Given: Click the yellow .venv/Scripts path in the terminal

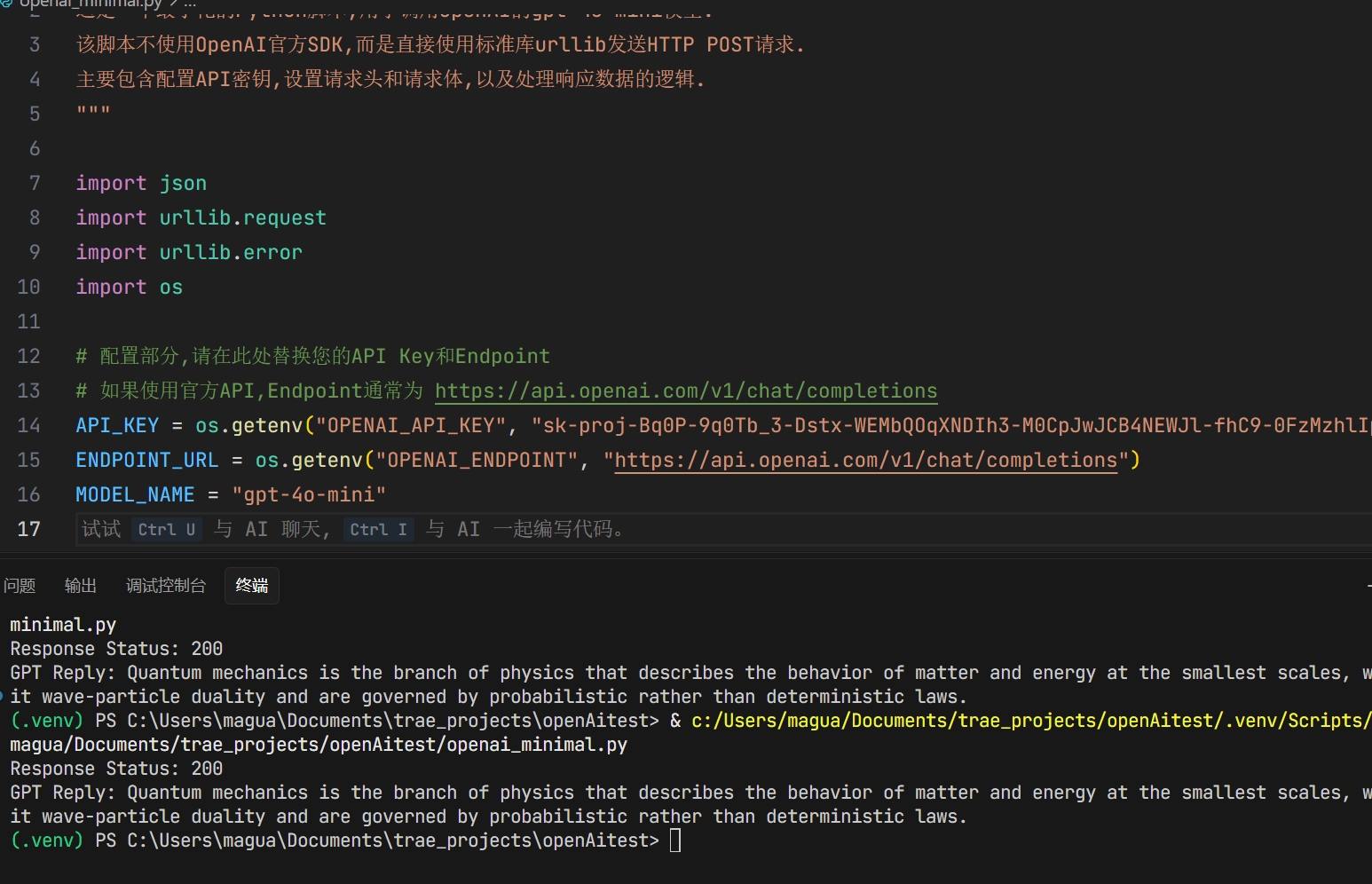Looking at the screenshot, I should click(1029, 721).
